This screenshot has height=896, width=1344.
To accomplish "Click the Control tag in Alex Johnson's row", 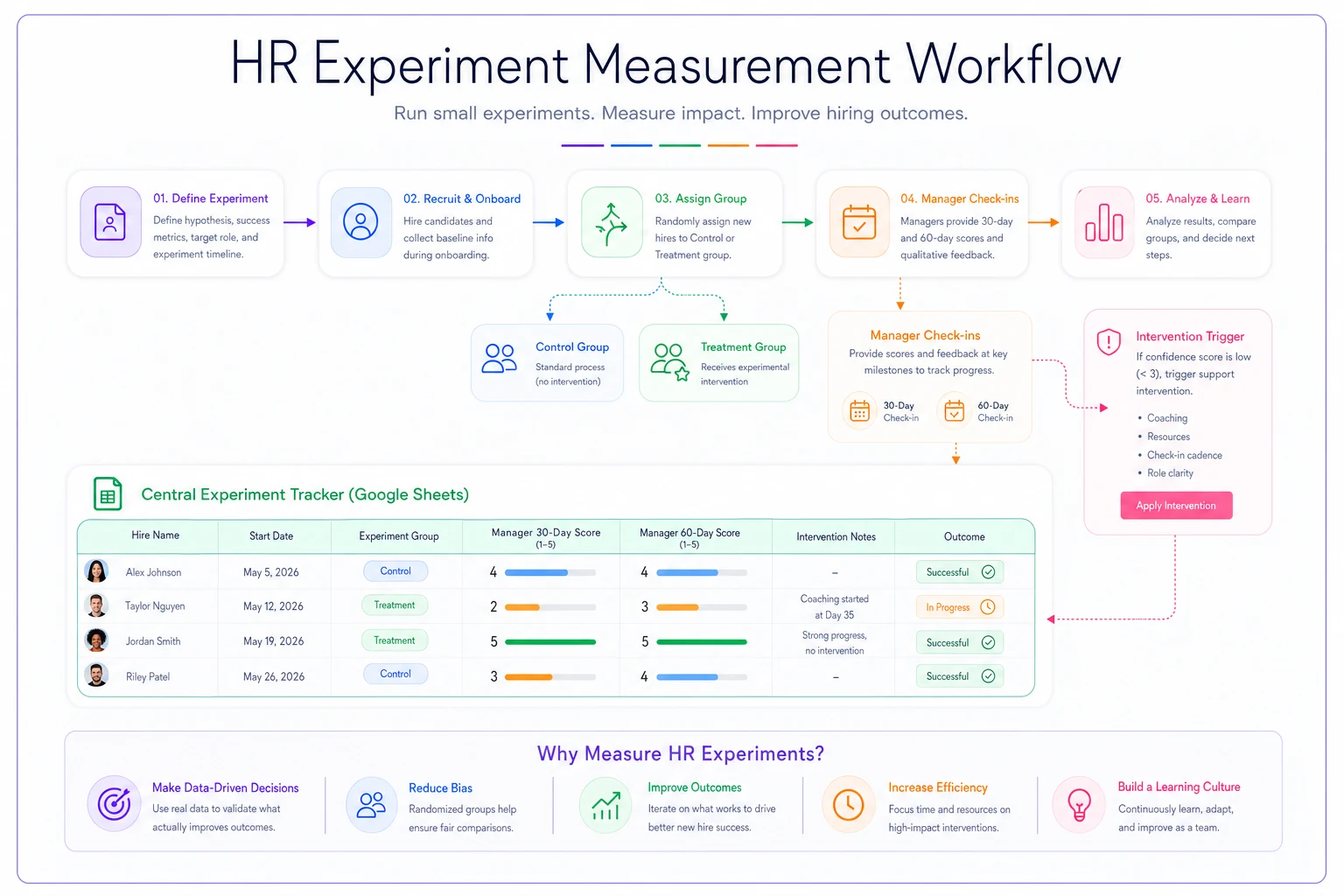I will (x=395, y=571).
